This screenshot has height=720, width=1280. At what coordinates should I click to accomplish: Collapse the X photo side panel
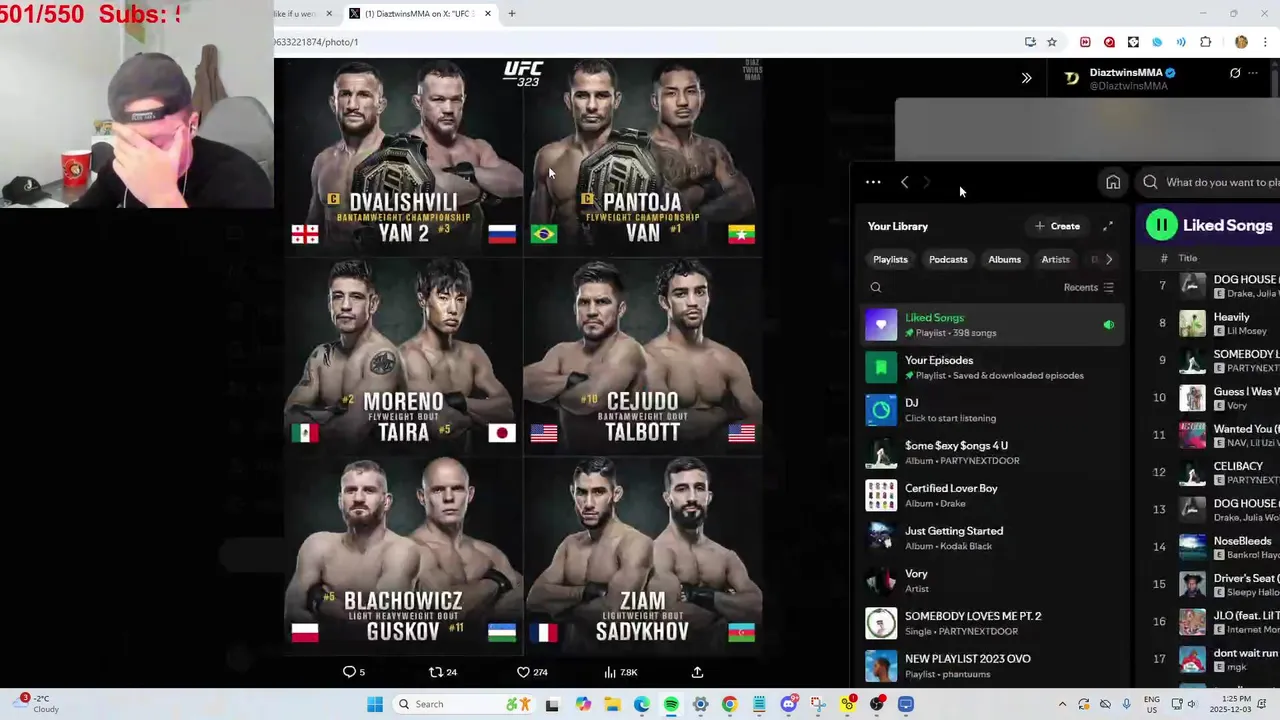tap(1026, 78)
